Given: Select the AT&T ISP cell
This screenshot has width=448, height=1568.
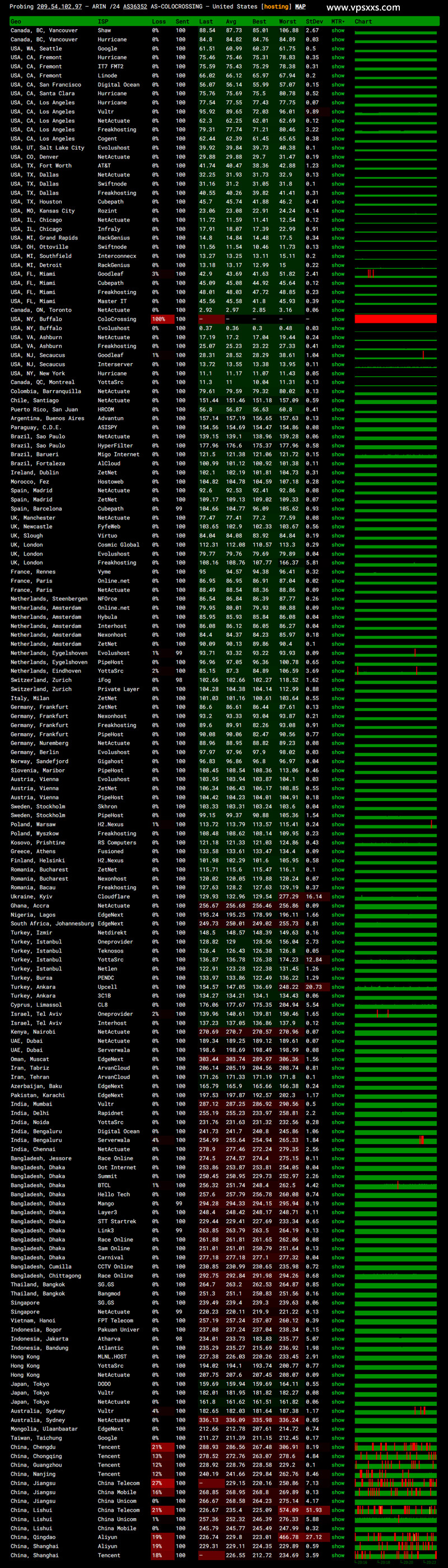Looking at the screenshot, I should click(105, 165).
